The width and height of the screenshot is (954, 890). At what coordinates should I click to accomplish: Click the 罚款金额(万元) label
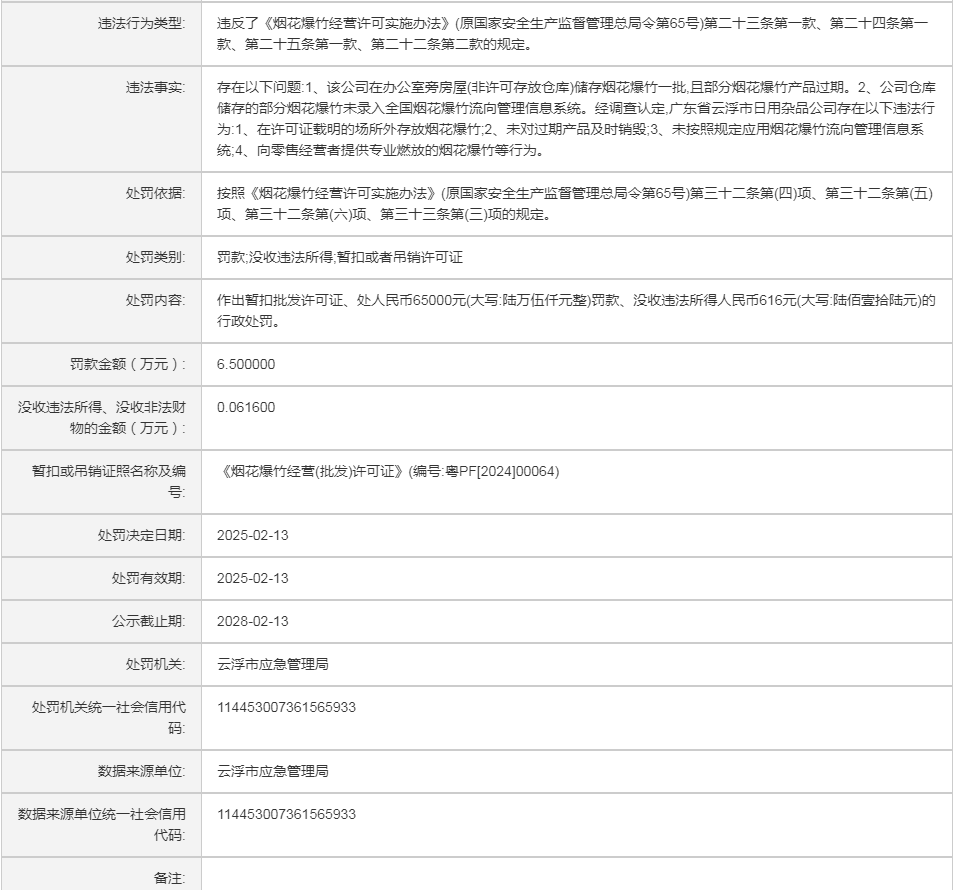(127, 365)
